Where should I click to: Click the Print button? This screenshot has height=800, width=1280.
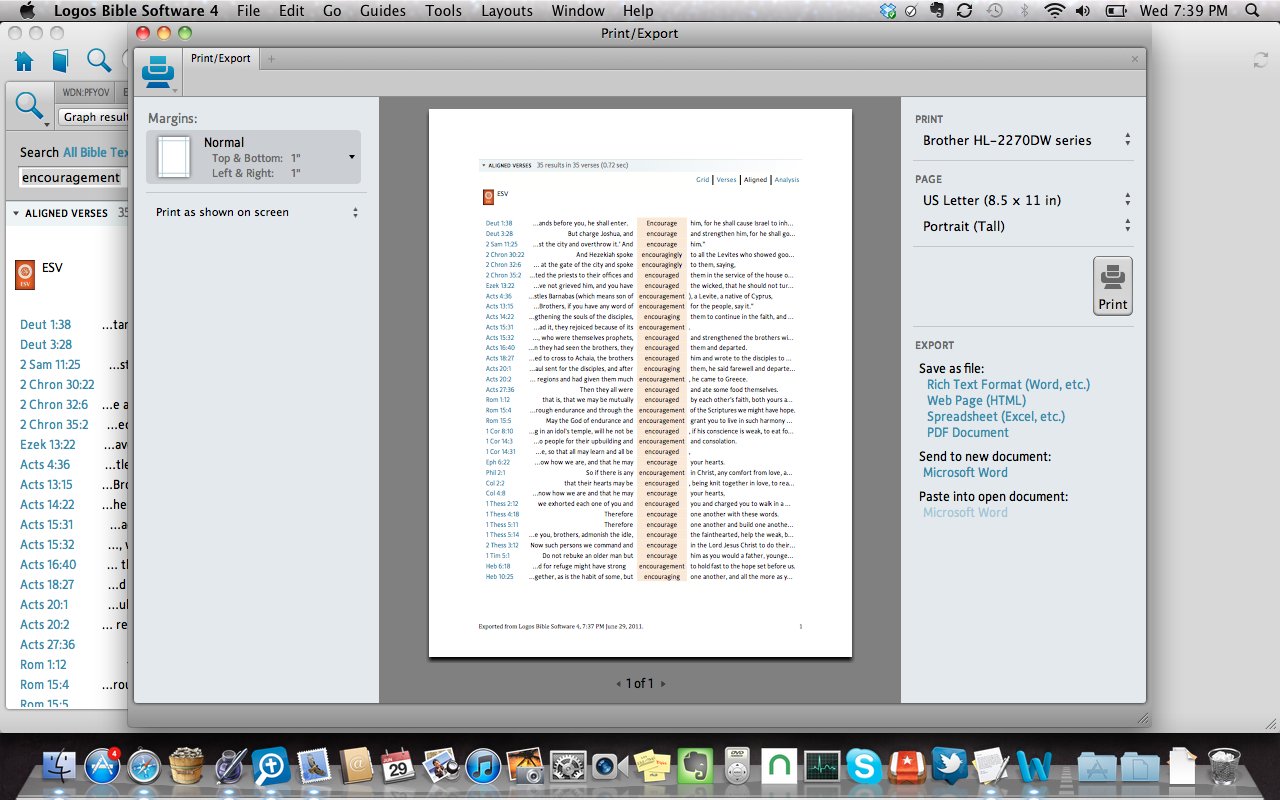(1113, 286)
